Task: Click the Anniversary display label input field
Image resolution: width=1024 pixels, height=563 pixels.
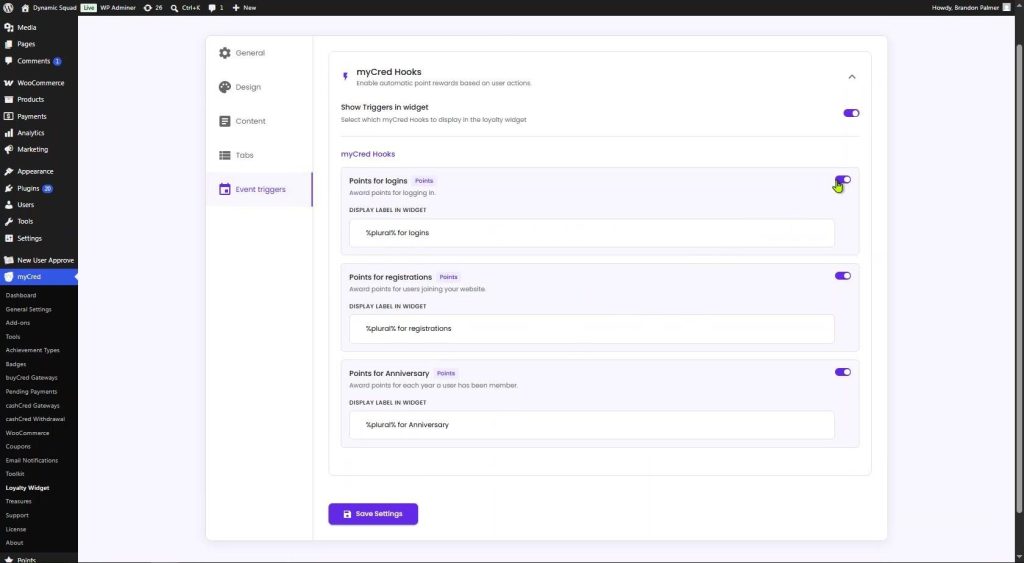Action: coord(592,425)
